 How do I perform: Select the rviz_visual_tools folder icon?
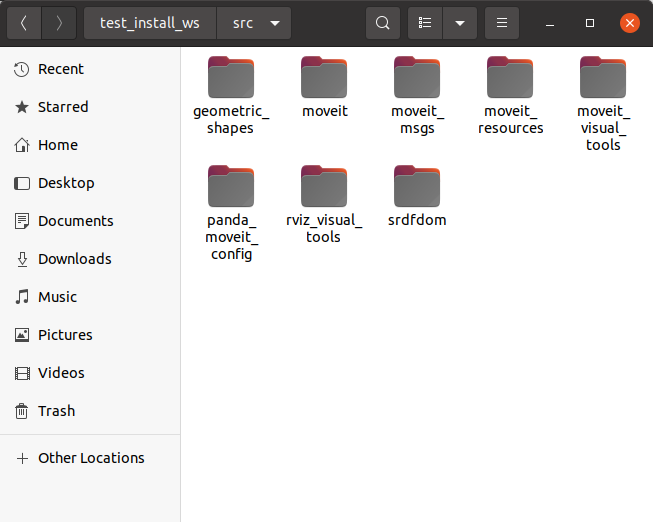click(324, 186)
